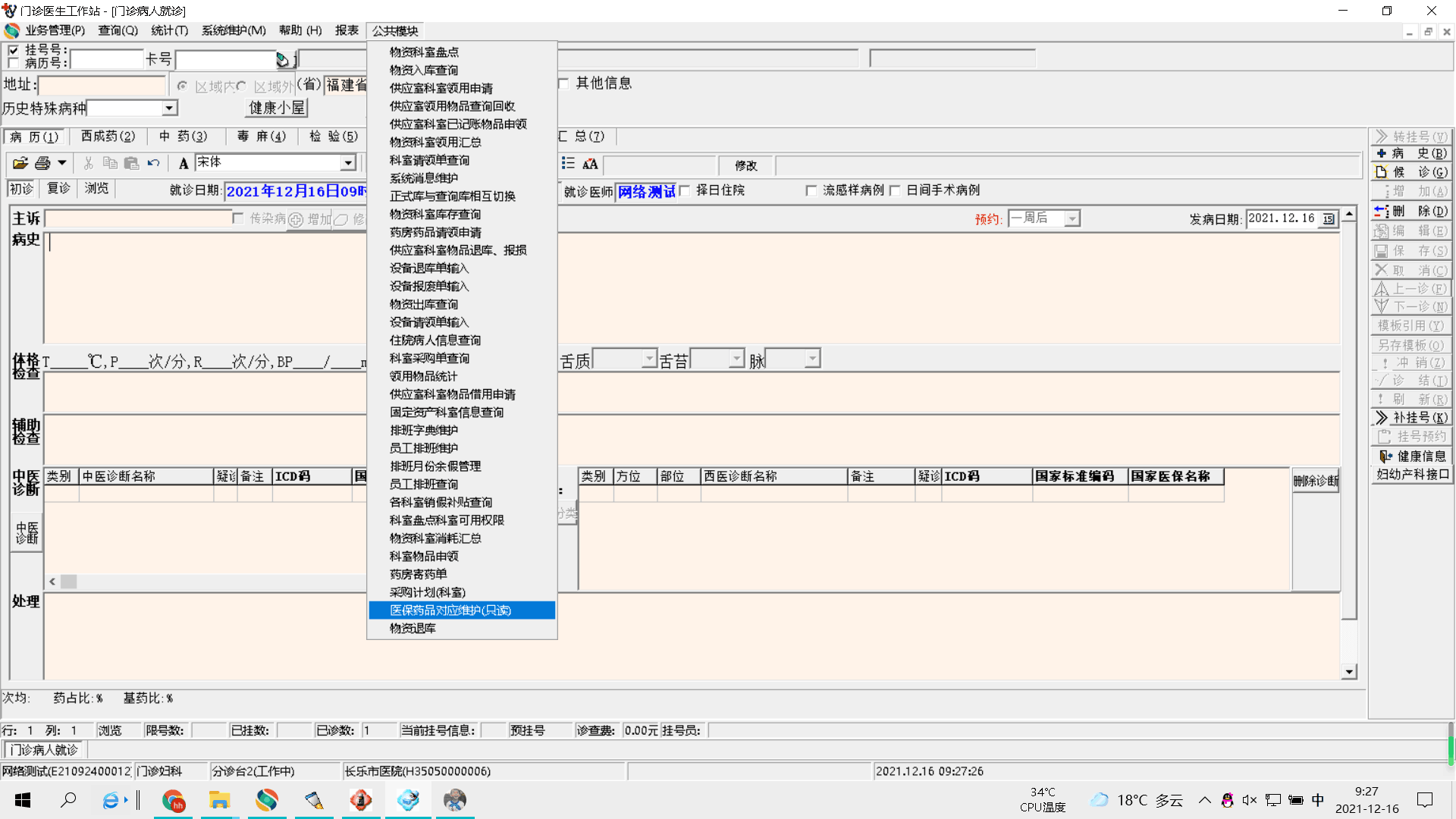Open the 宋体 font dropdown
This screenshot has height=819, width=1456.
point(347,163)
